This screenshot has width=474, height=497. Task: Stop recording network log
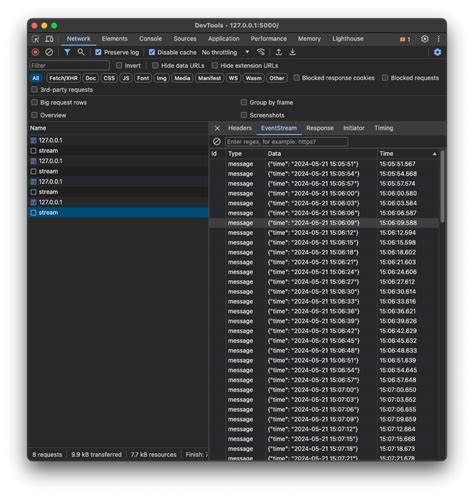[35, 52]
